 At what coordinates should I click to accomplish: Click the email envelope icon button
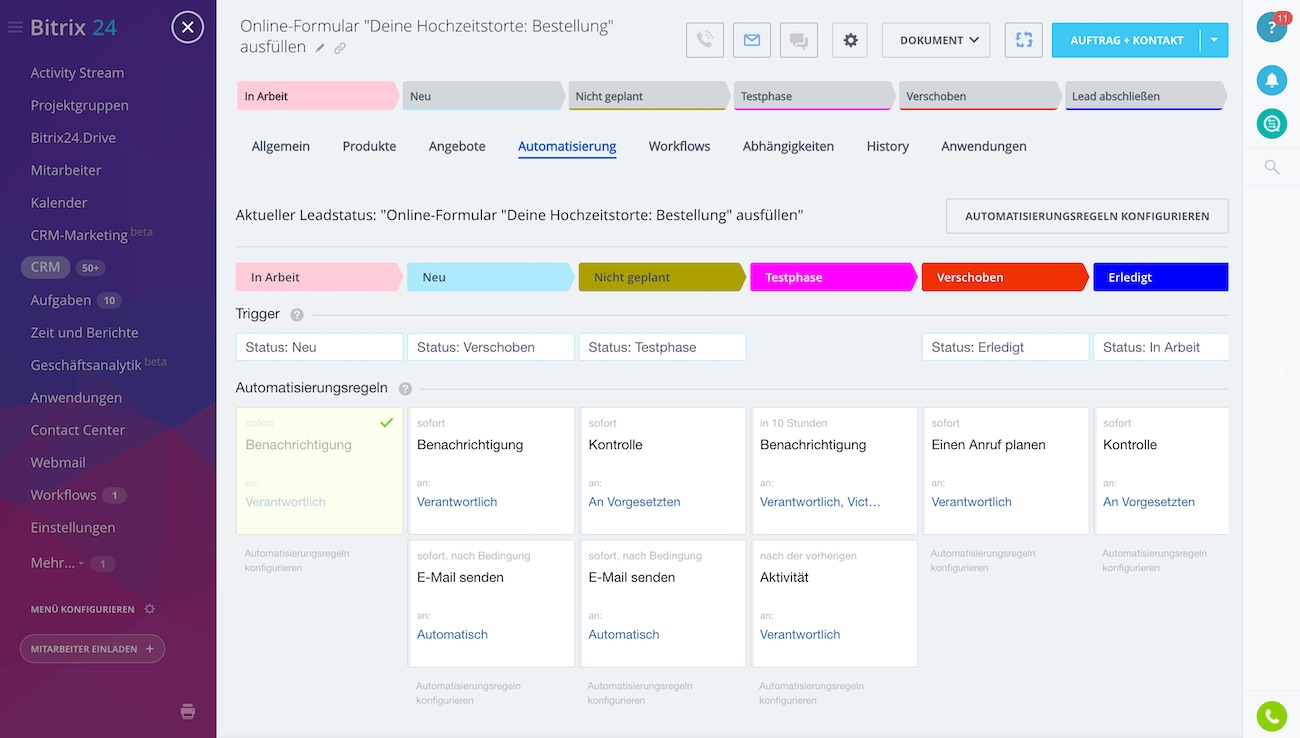(x=752, y=40)
